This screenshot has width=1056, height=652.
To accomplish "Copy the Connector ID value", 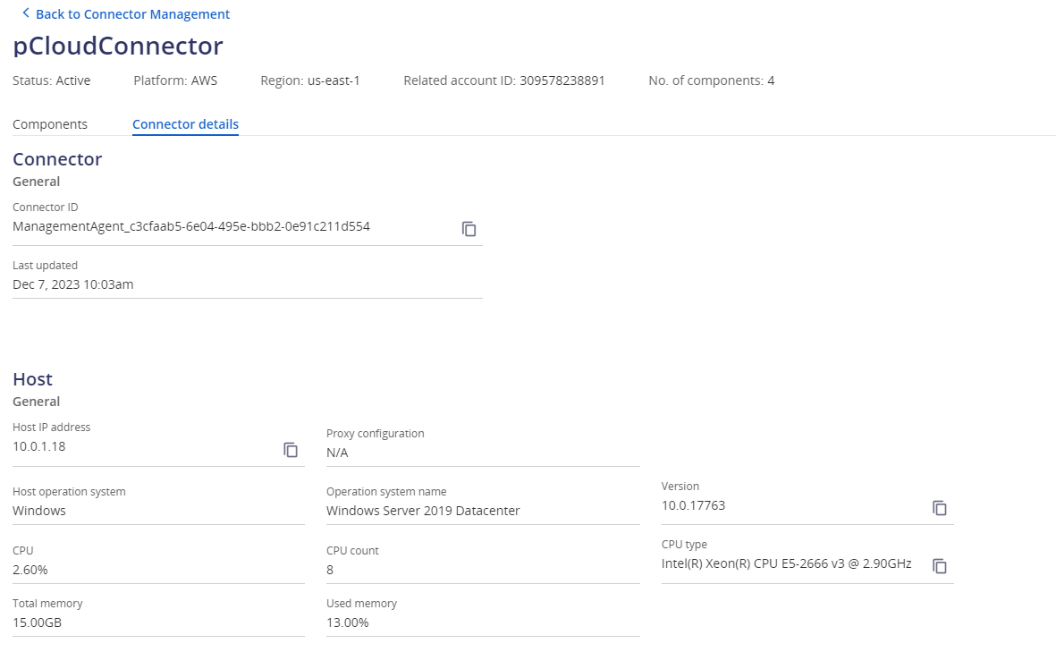I will point(468,230).
